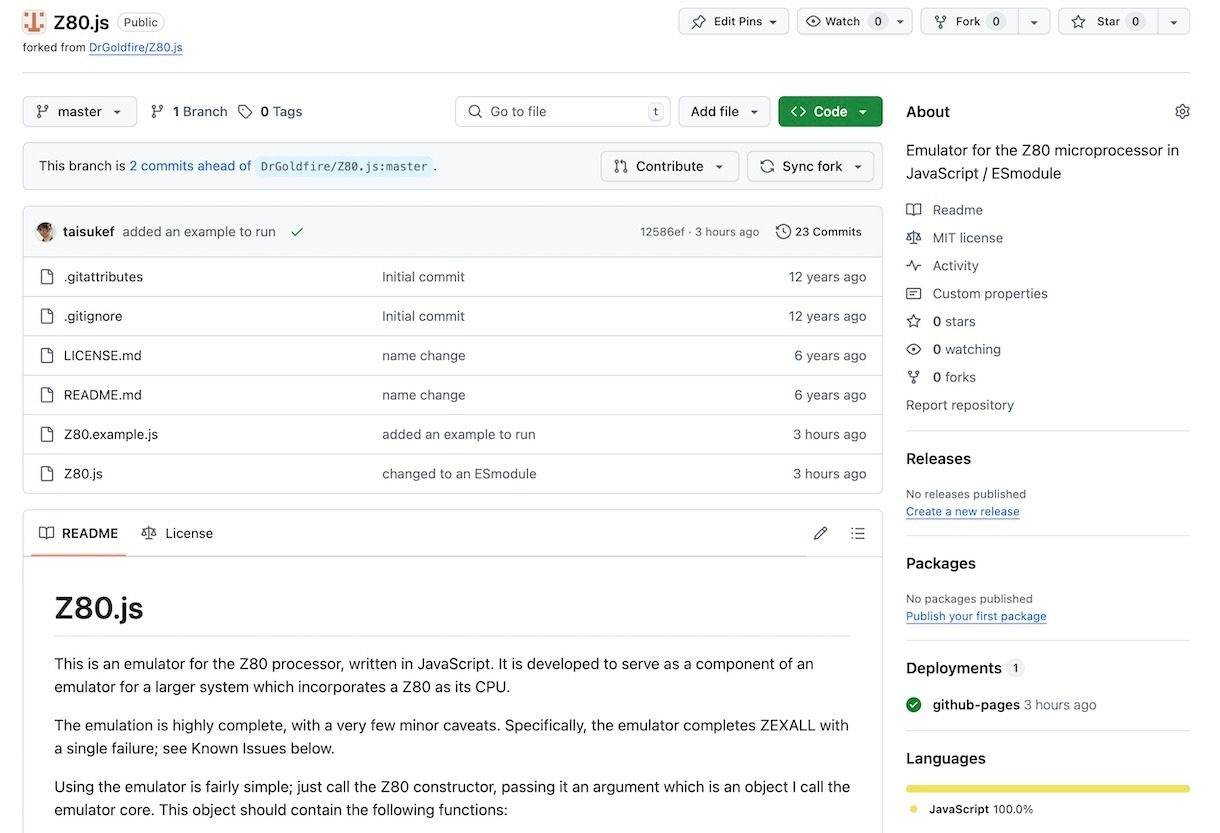Open the Sync fork dropdown
This screenshot has height=833, width=1220.
811,167
